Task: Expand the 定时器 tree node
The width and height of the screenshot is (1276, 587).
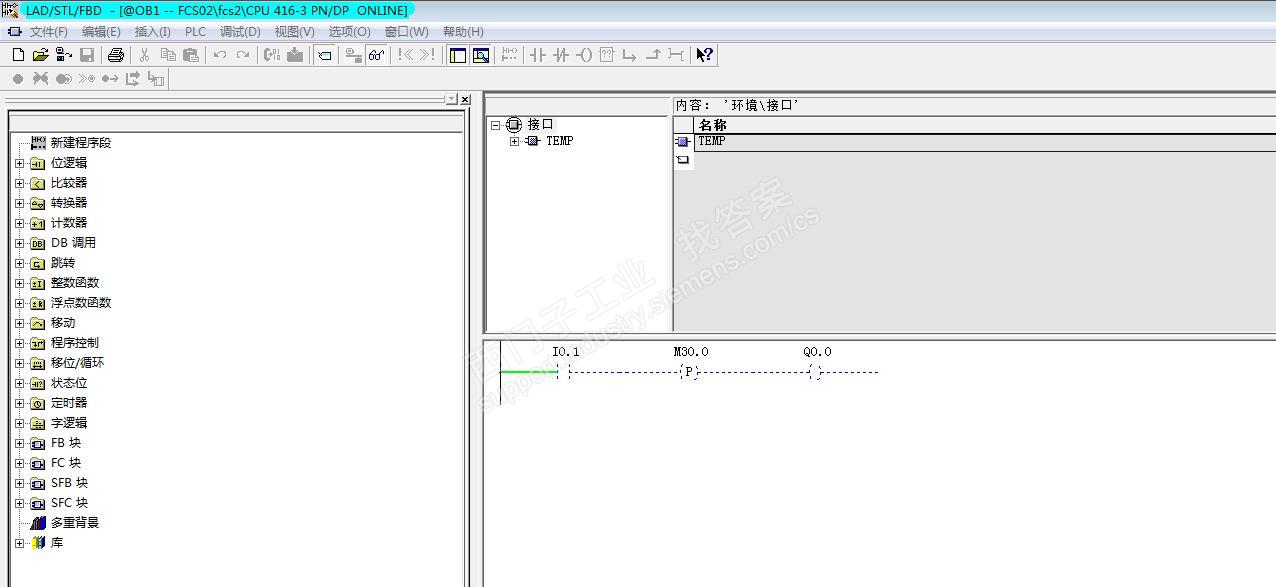Action: [19, 403]
